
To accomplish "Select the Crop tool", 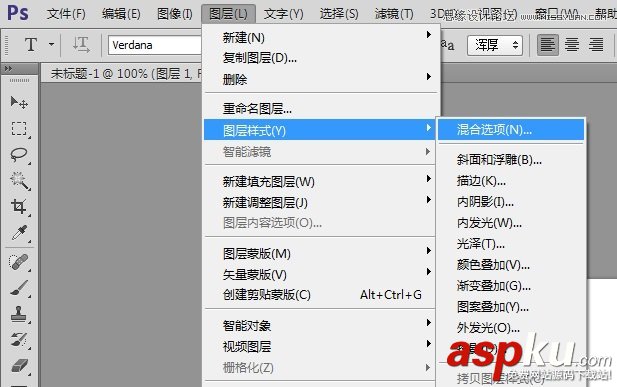I will click(x=18, y=207).
